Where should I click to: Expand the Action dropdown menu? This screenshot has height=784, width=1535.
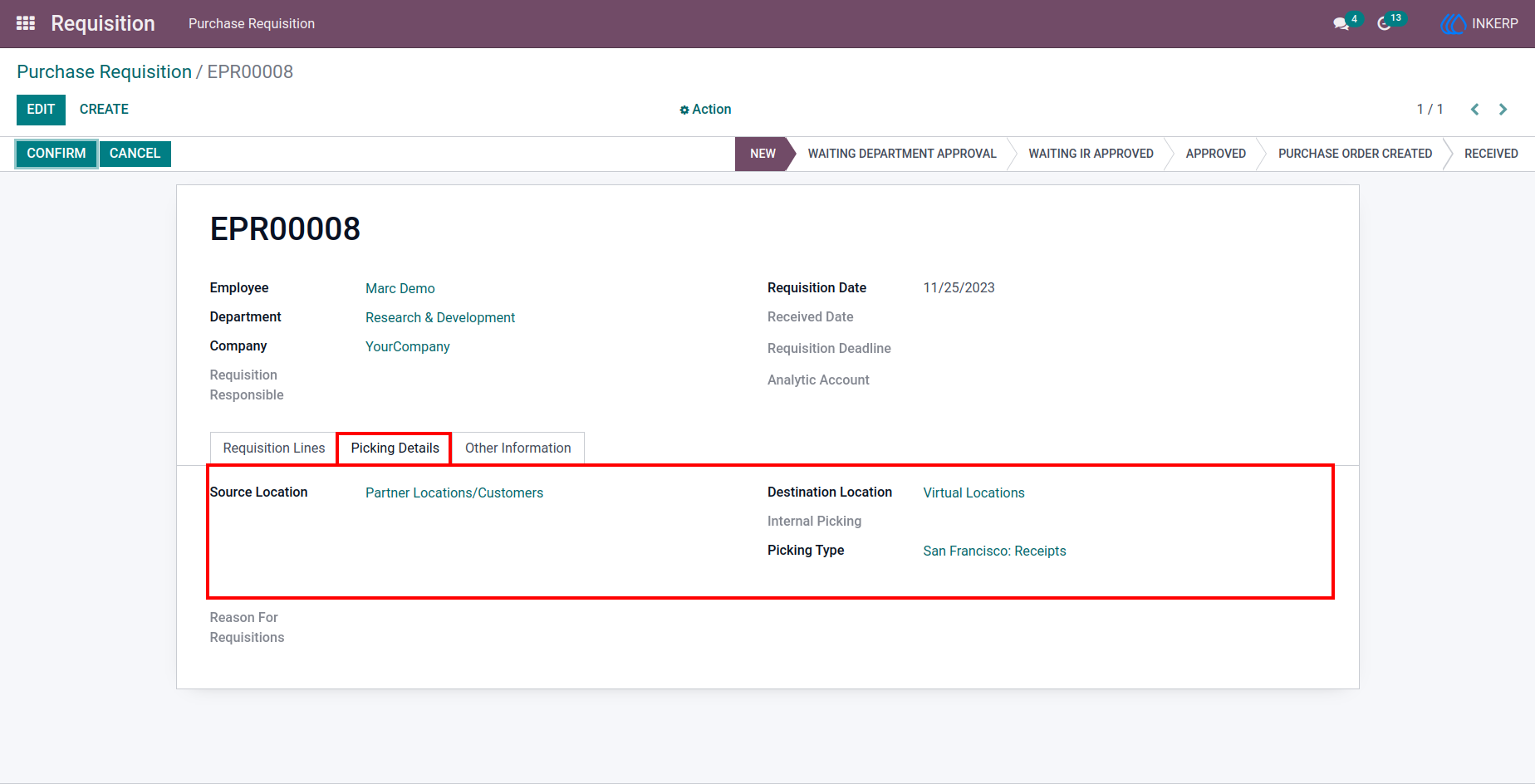click(705, 110)
